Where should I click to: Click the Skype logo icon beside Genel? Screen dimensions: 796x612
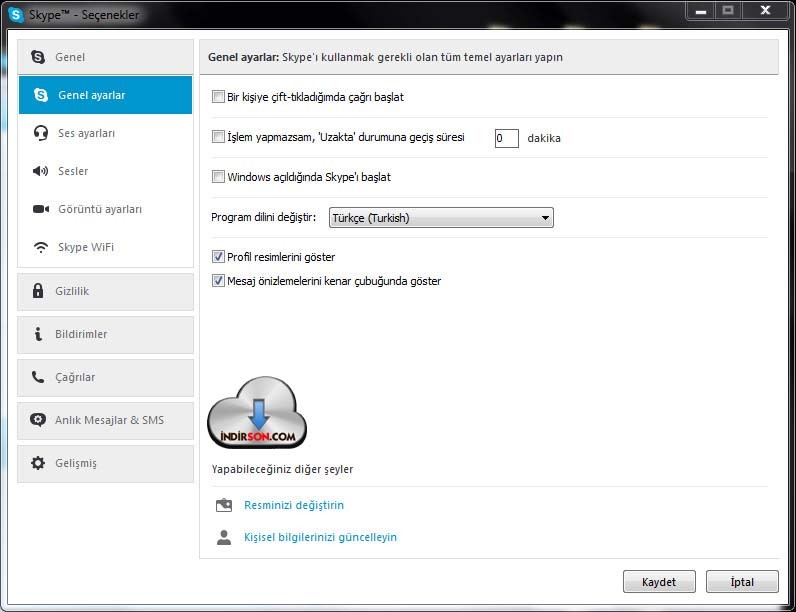[x=38, y=57]
